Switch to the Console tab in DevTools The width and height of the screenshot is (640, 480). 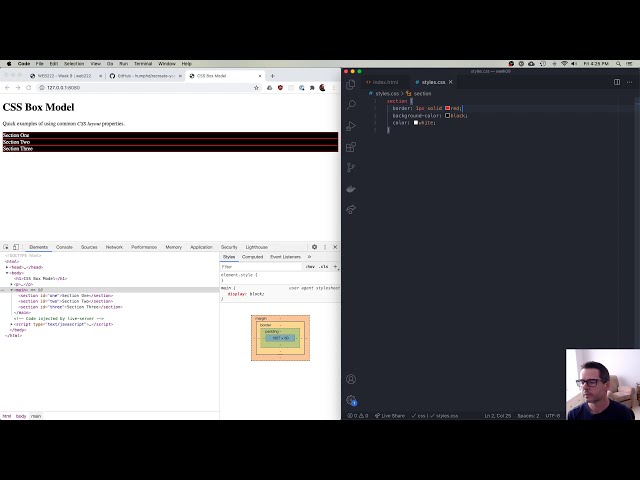[x=64, y=247]
